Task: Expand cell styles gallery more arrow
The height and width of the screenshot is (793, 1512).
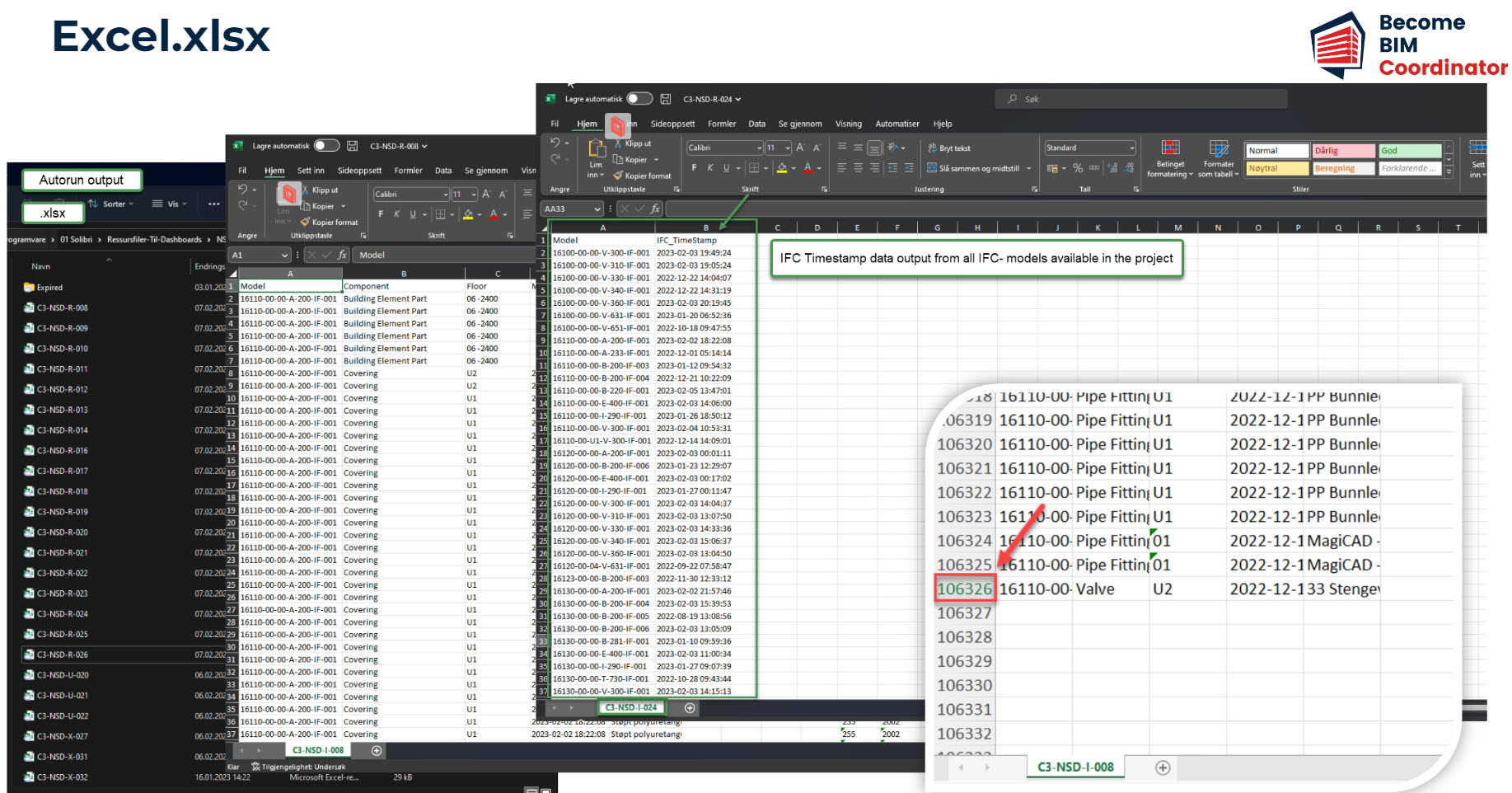Action: click(1449, 171)
